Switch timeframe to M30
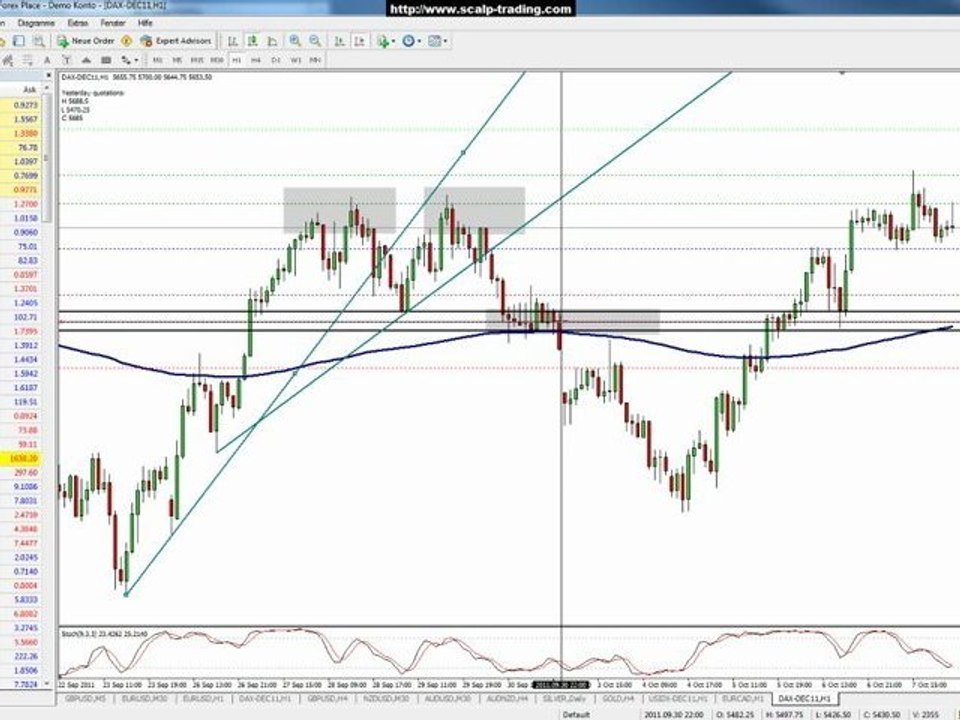This screenshot has height=720, width=960. point(217,60)
